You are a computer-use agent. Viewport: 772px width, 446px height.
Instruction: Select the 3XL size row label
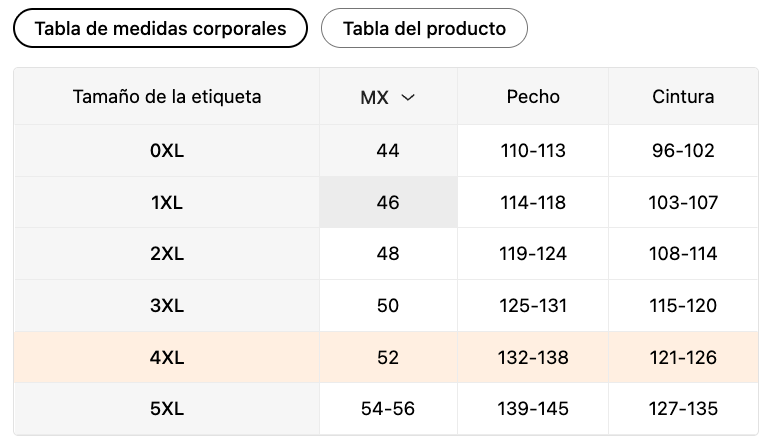[167, 306]
